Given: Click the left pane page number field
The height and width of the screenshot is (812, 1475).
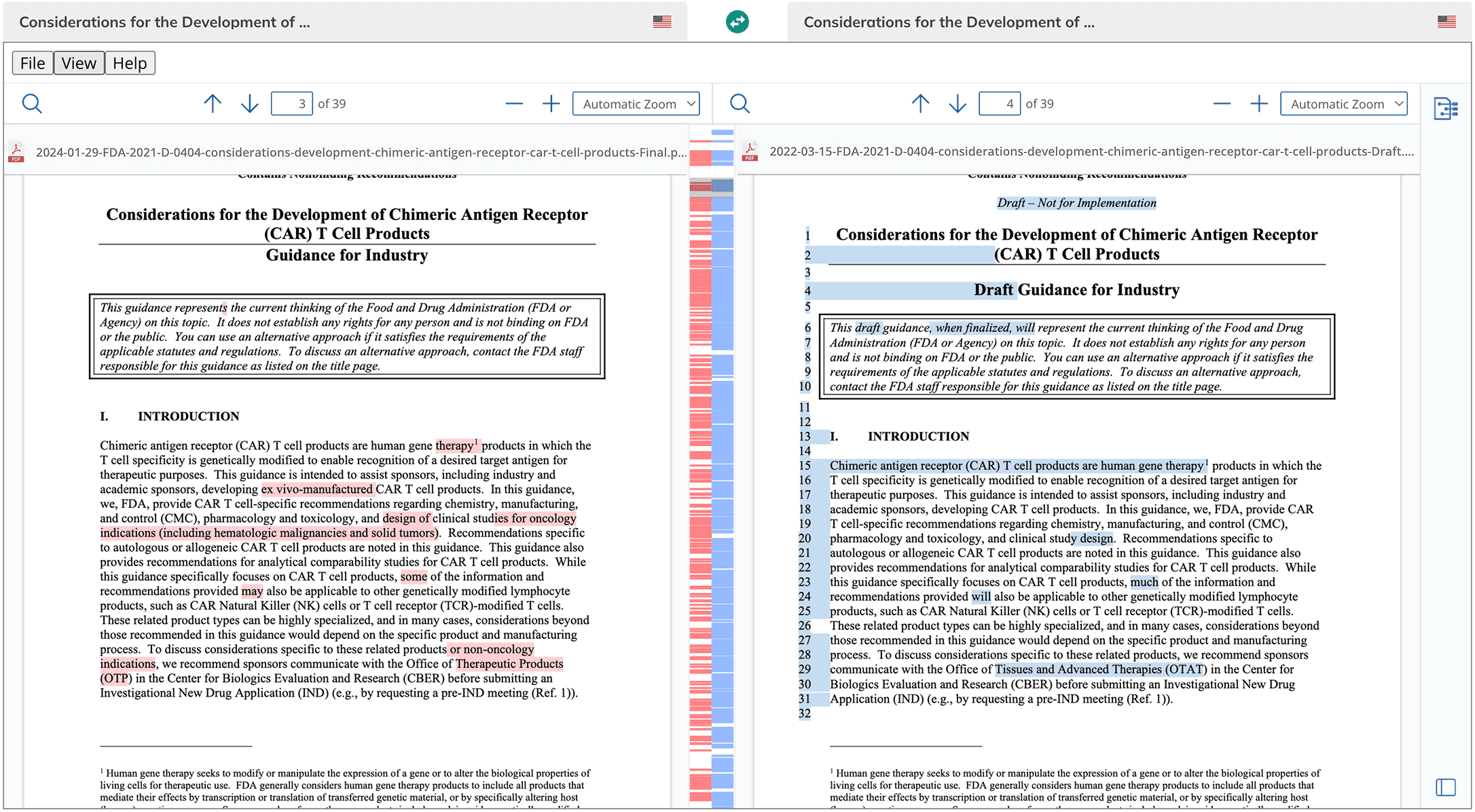Looking at the screenshot, I should [292, 104].
